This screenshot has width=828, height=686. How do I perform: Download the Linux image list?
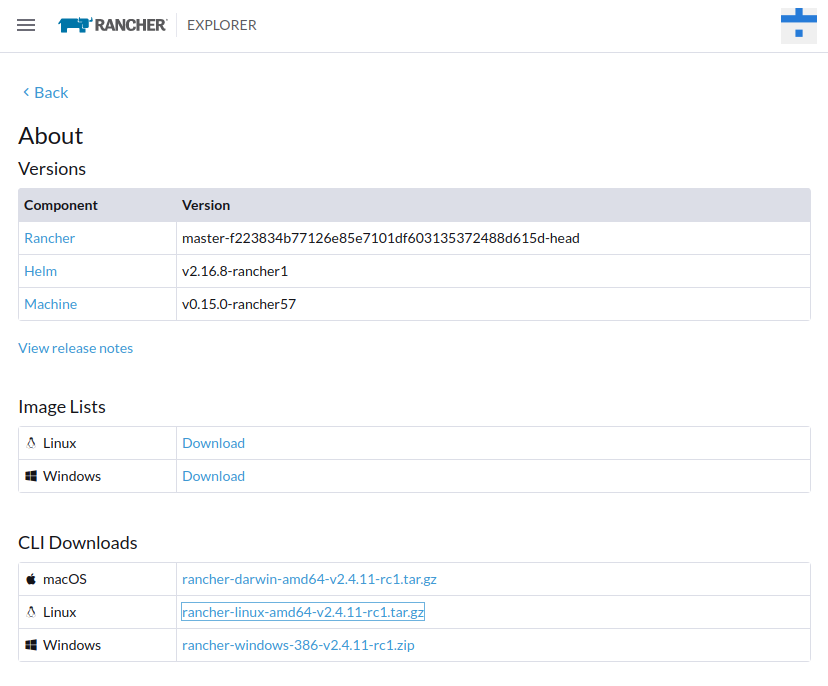213,442
